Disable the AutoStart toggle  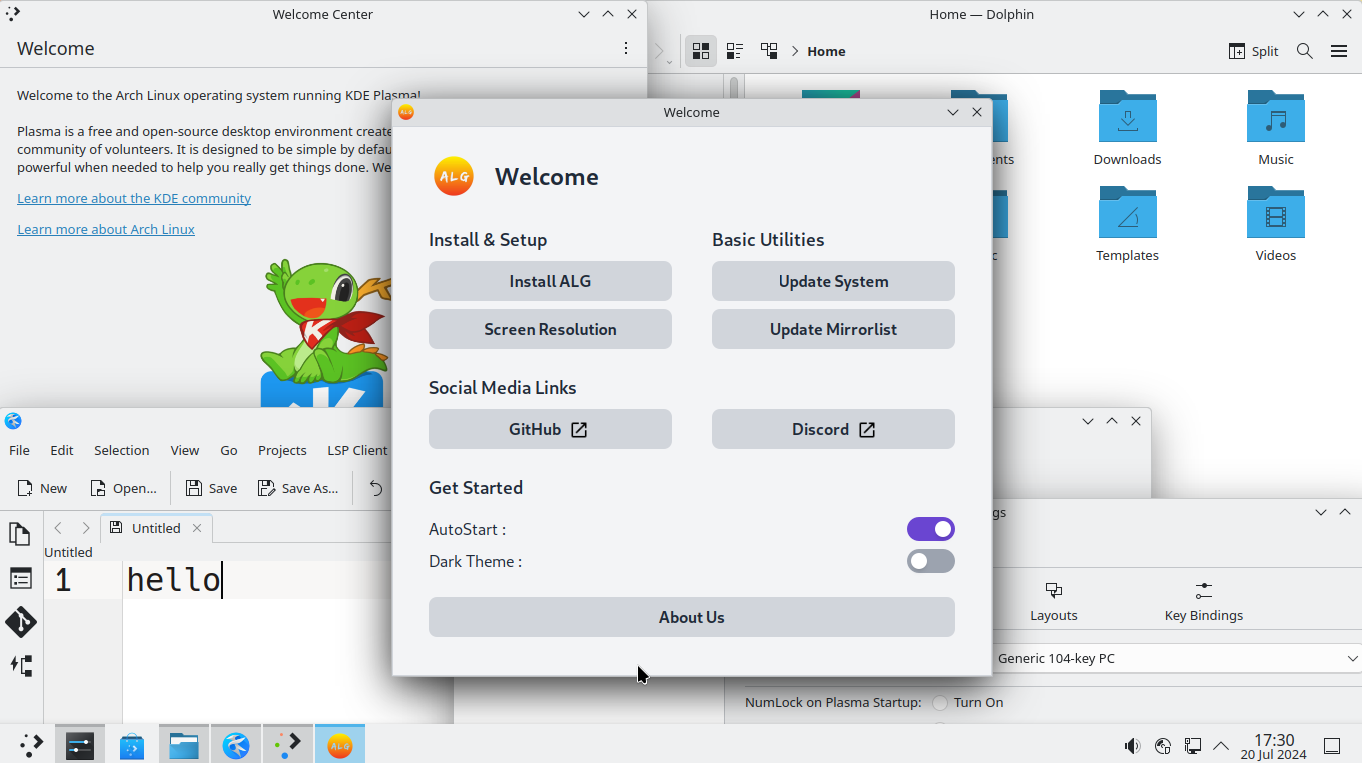(930, 528)
